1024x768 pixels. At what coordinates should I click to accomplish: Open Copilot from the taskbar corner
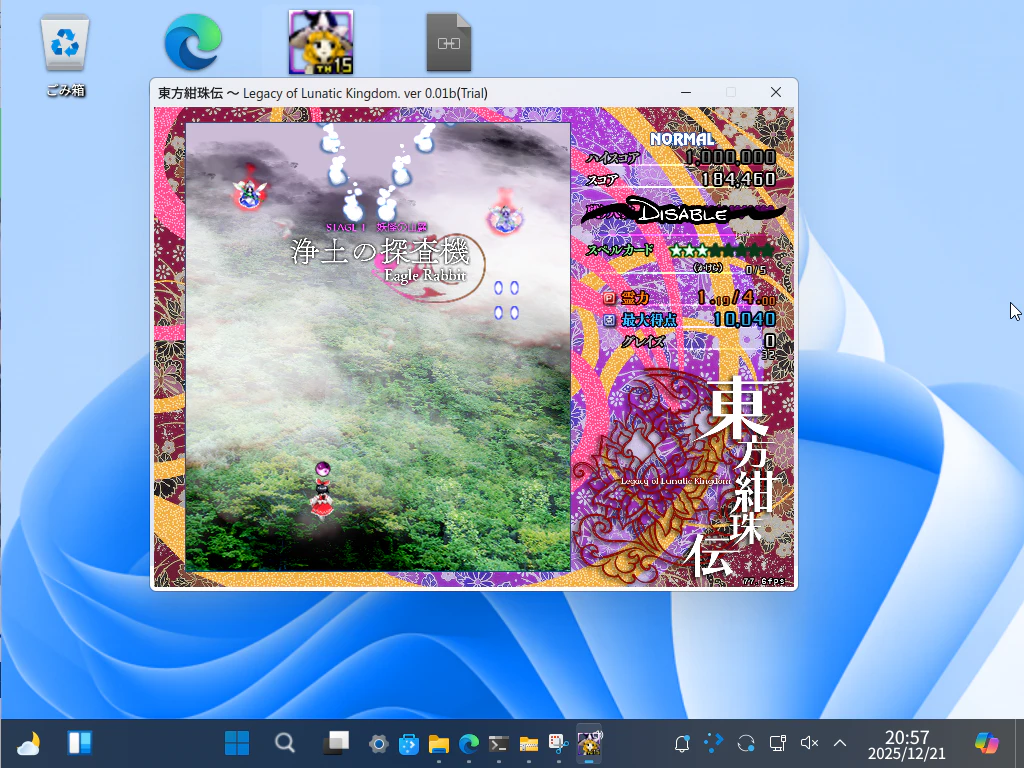pos(986,743)
